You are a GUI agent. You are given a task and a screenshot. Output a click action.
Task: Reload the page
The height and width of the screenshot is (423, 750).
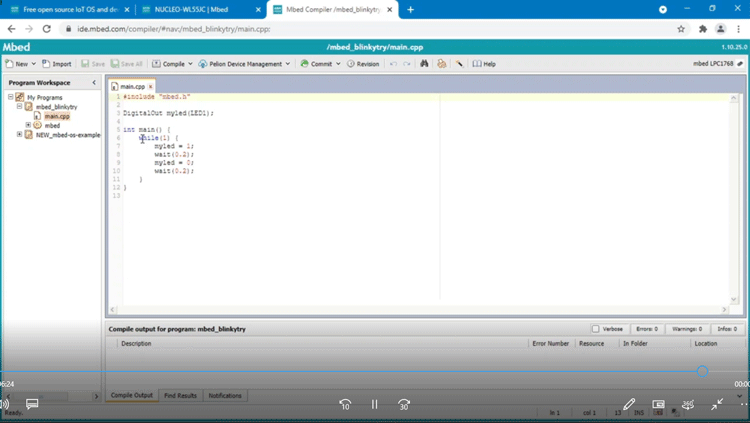[x=46, y=29]
